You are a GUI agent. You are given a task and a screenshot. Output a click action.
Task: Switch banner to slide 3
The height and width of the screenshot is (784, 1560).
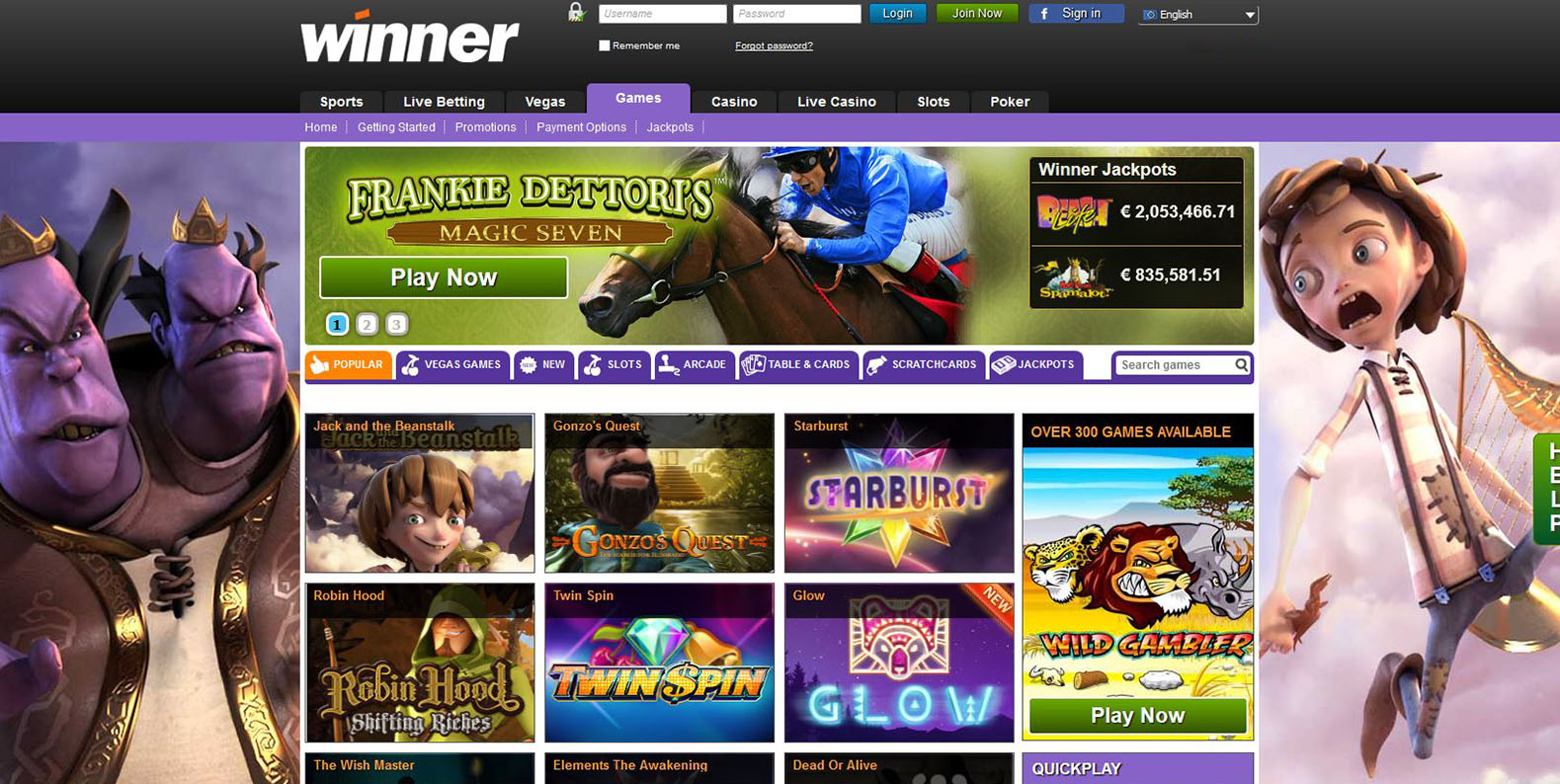coord(396,324)
